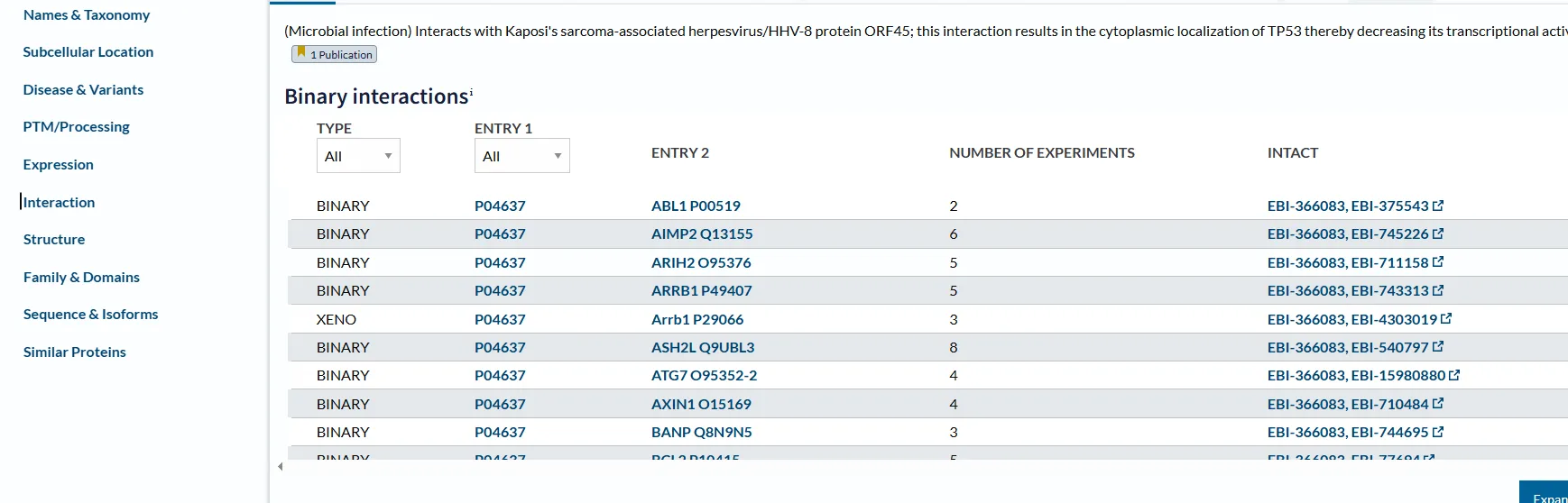Navigate to PTM/Processing section
Viewport: 1568px width, 503px height.
click(77, 127)
